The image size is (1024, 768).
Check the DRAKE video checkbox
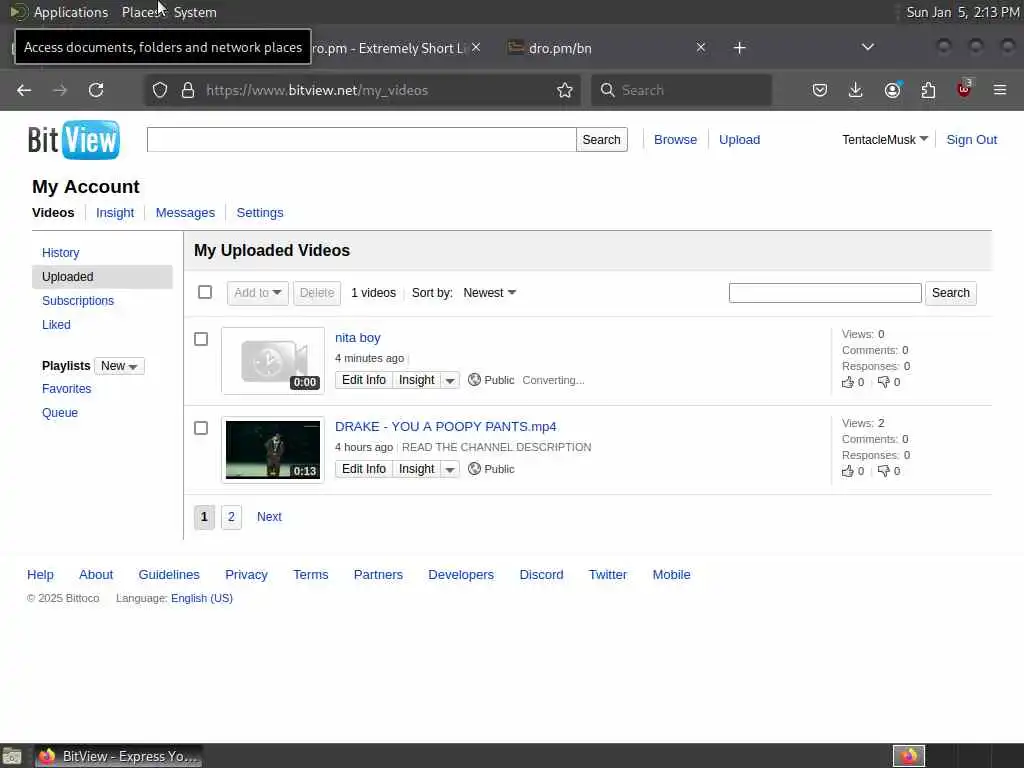pos(201,428)
